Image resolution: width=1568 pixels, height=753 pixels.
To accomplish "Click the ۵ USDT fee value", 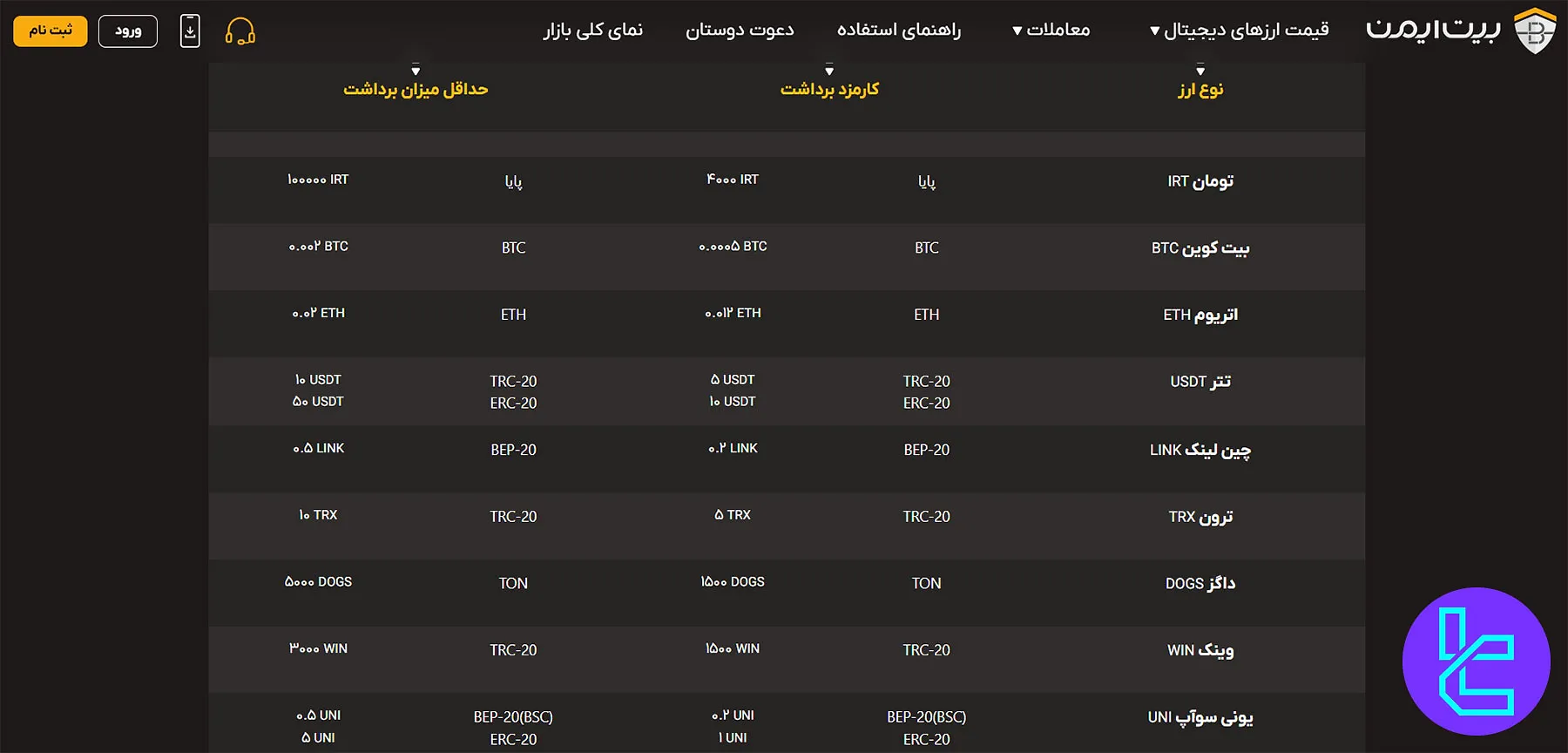I will tap(733, 380).
